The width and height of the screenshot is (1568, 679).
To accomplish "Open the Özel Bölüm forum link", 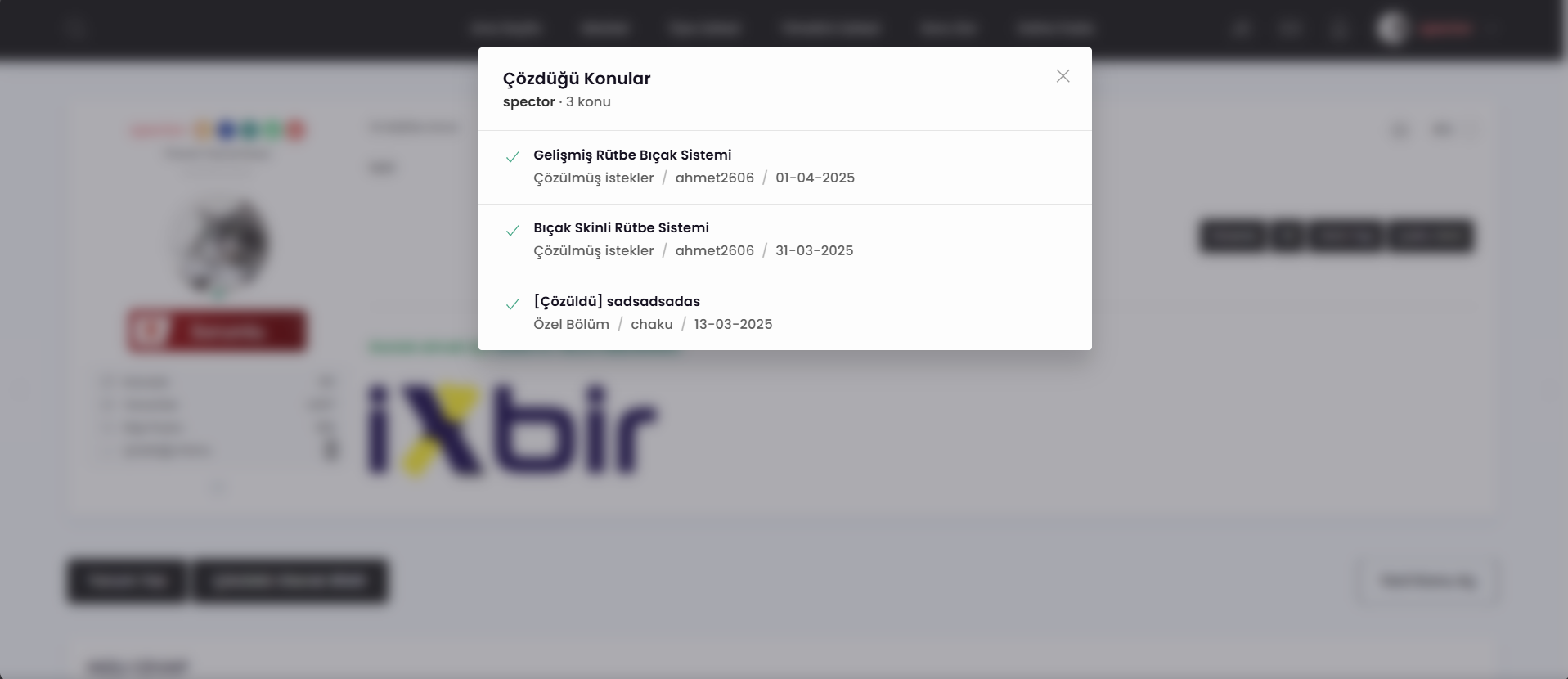I will coord(571,324).
